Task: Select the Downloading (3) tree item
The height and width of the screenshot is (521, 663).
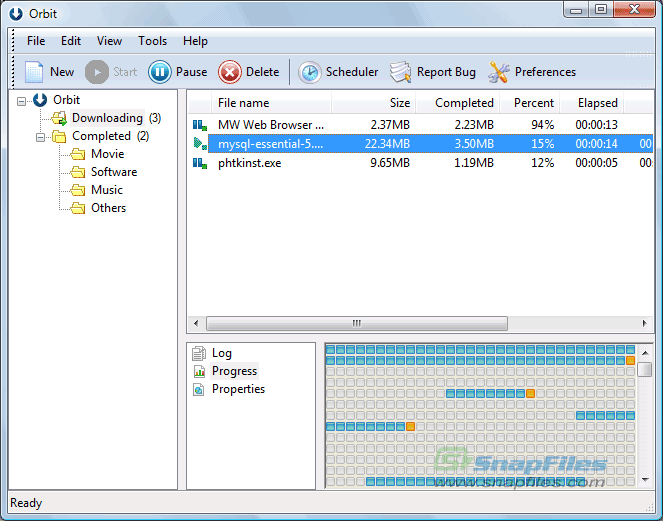Action: pyautogui.click(x=116, y=118)
